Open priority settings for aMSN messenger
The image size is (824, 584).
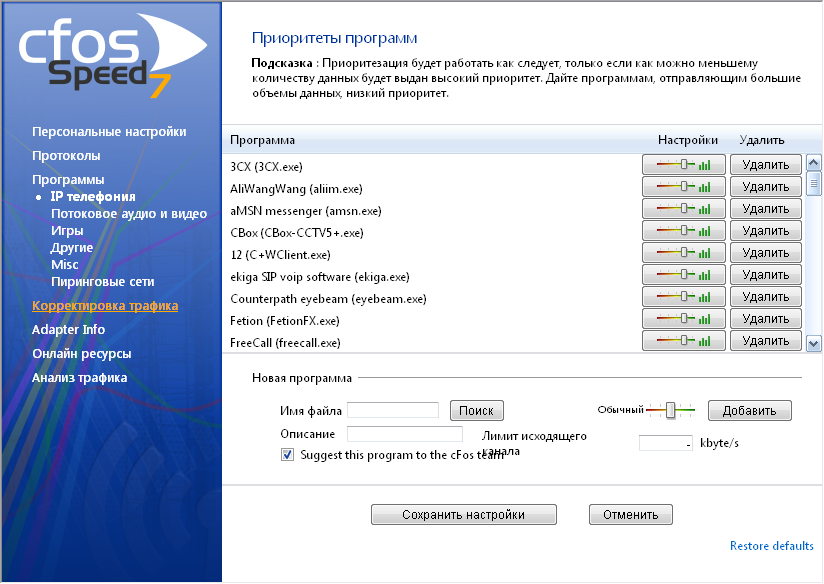(684, 209)
